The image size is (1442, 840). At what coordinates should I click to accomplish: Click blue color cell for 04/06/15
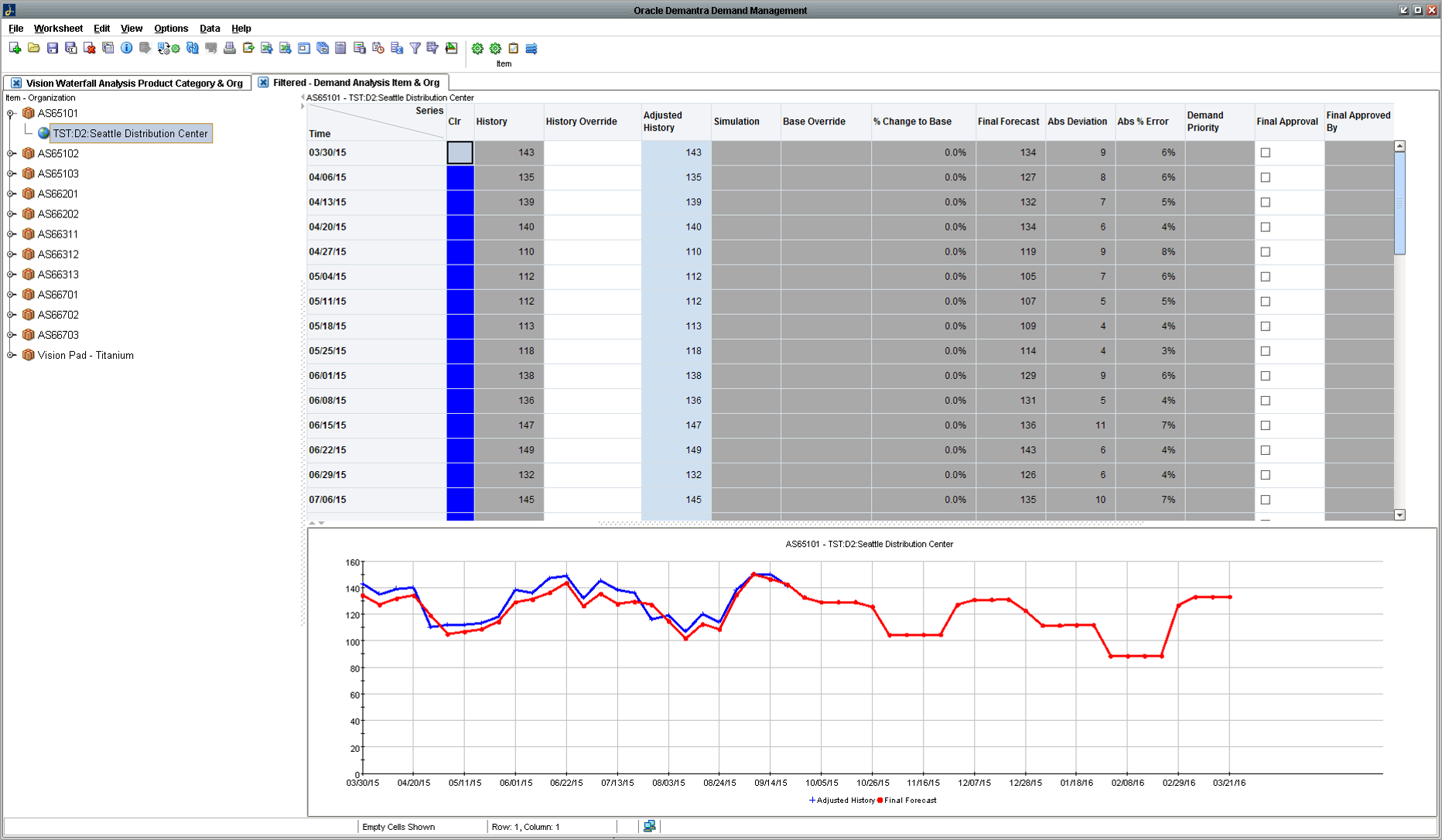(x=460, y=177)
